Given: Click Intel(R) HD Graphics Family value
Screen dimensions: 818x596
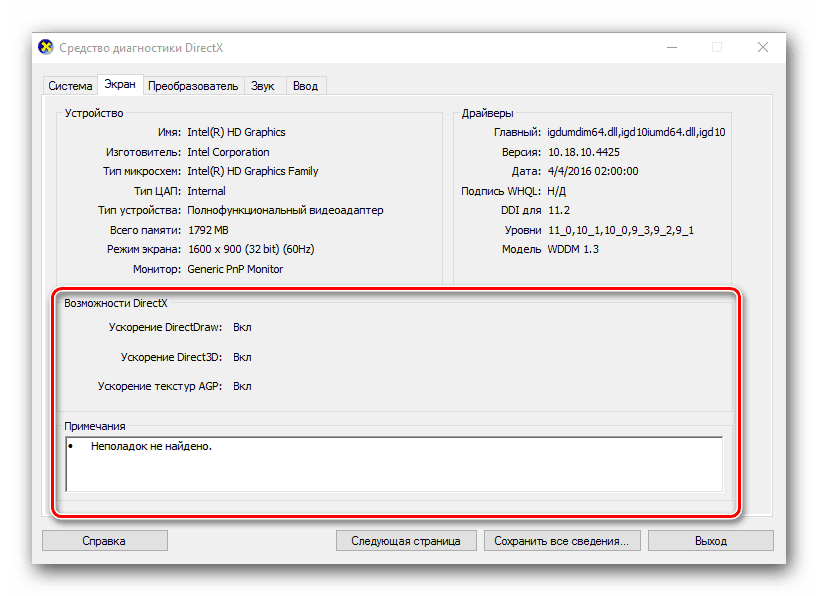Looking at the screenshot, I should [x=252, y=172].
